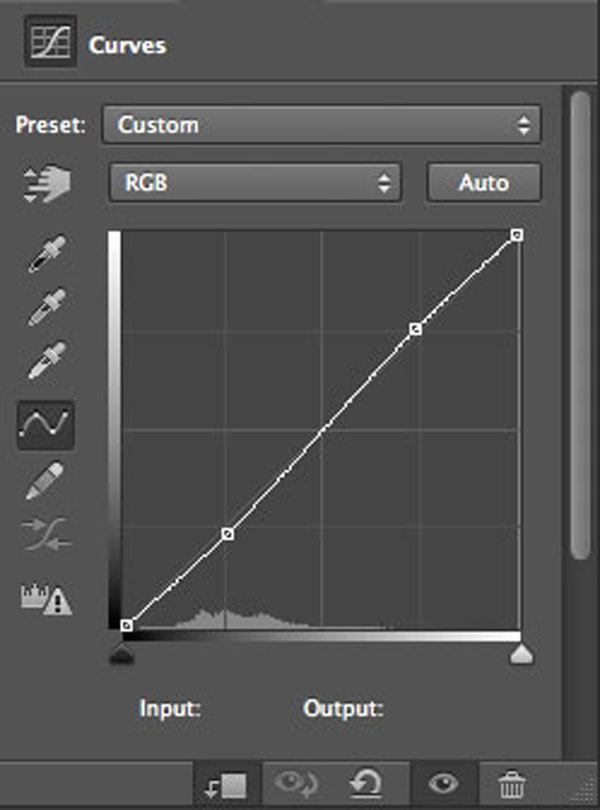Select the on-image targeted adjustment hand tool

tap(47, 183)
